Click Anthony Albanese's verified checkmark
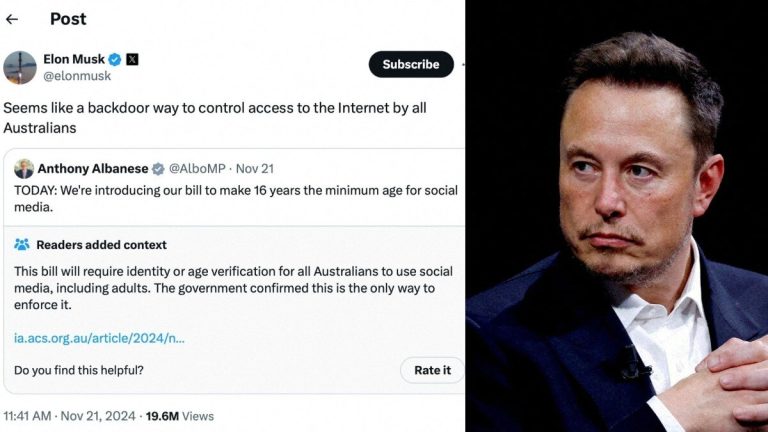Image resolution: width=768 pixels, height=432 pixels. 157,168
